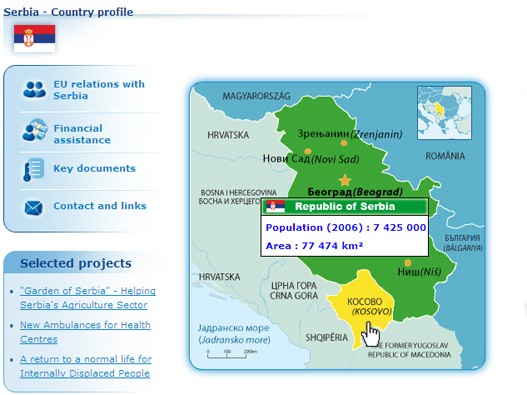Click the Београд (Beograd) city label
This screenshot has height=395, width=527.
(355, 192)
